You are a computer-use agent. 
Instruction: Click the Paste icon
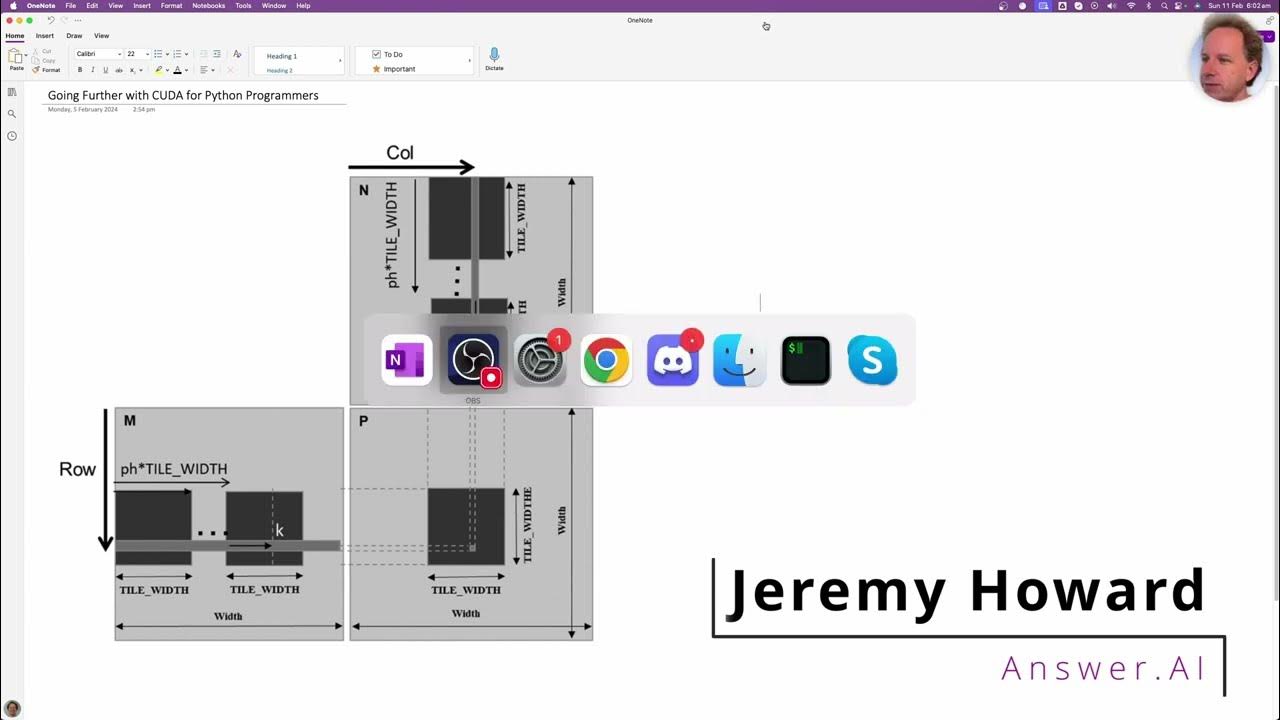click(x=15, y=60)
